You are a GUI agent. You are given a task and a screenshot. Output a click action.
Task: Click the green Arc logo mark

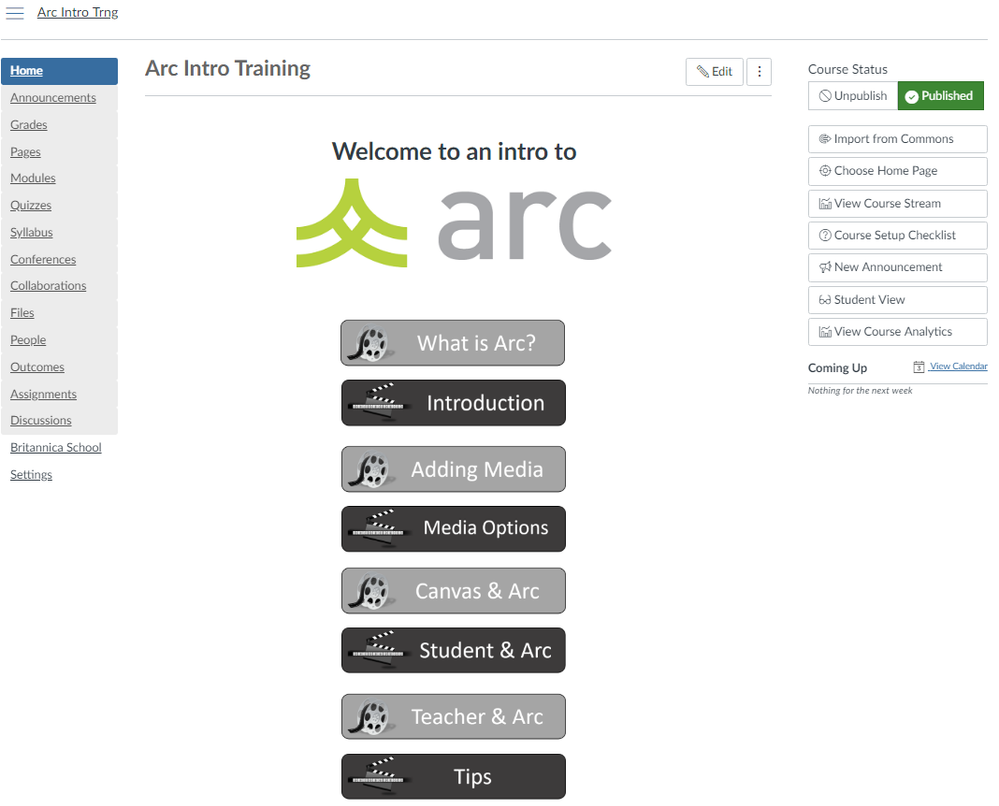352,223
